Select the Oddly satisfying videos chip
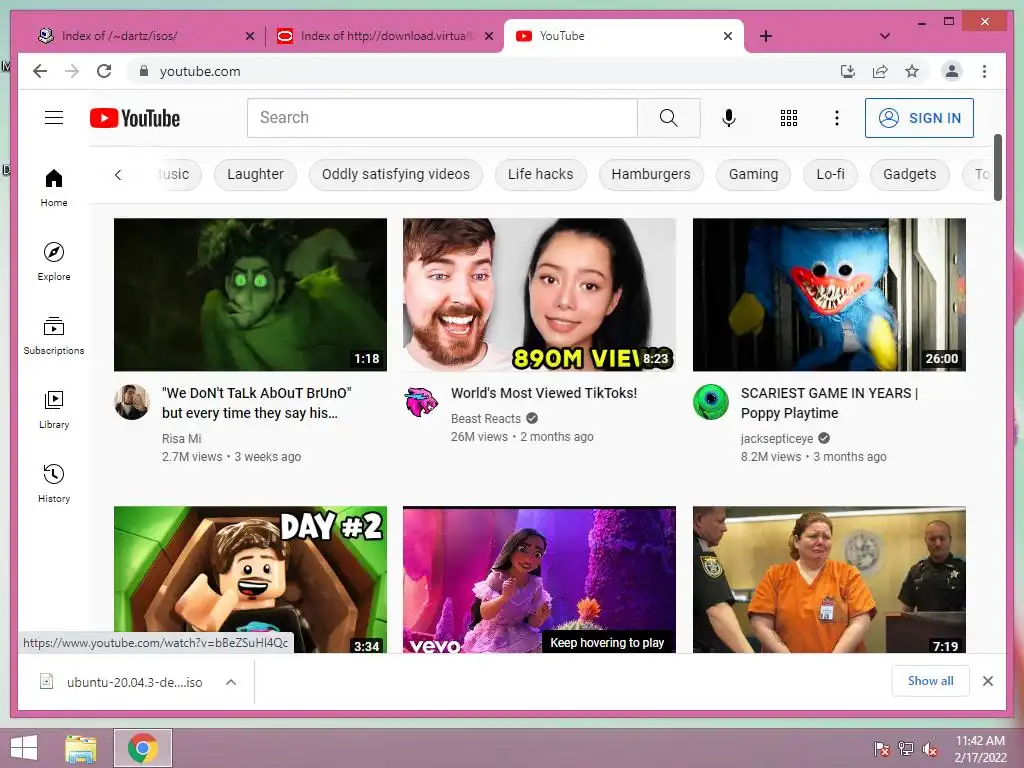Viewport: 1024px width, 768px height. 396,174
